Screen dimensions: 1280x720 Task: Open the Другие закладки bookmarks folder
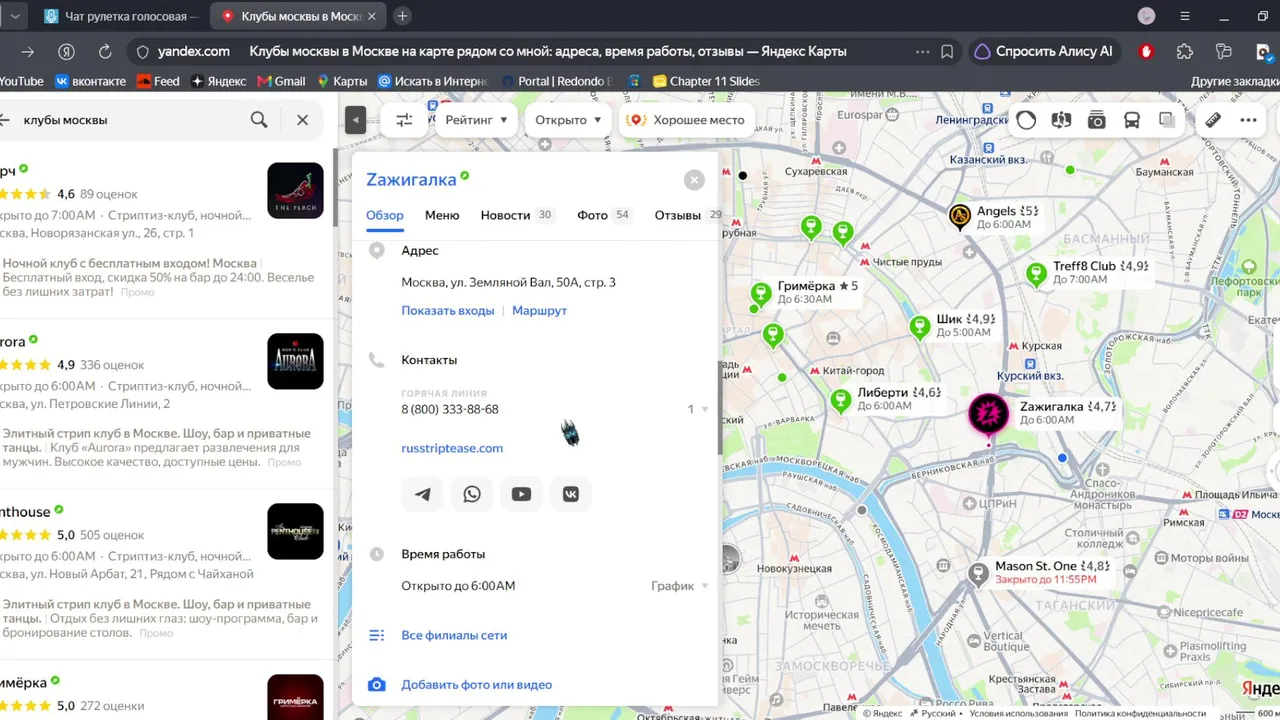[1235, 81]
